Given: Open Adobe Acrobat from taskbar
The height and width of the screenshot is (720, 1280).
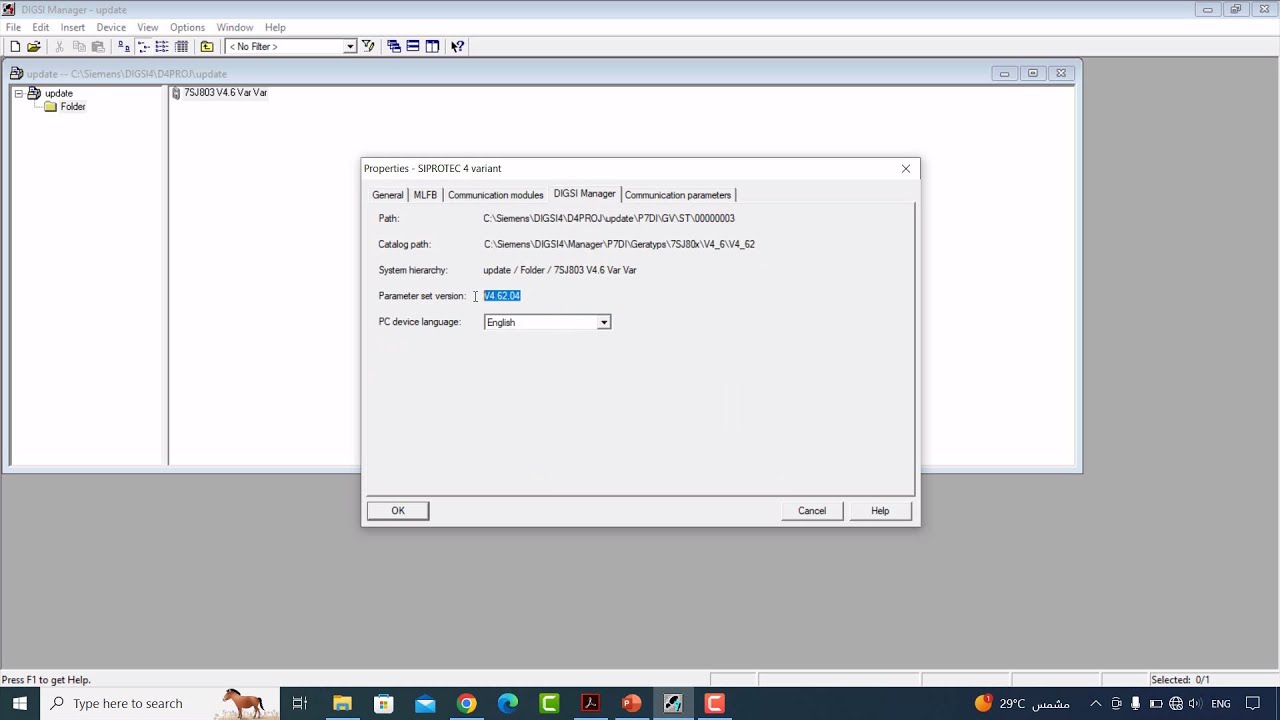Looking at the screenshot, I should [590, 703].
